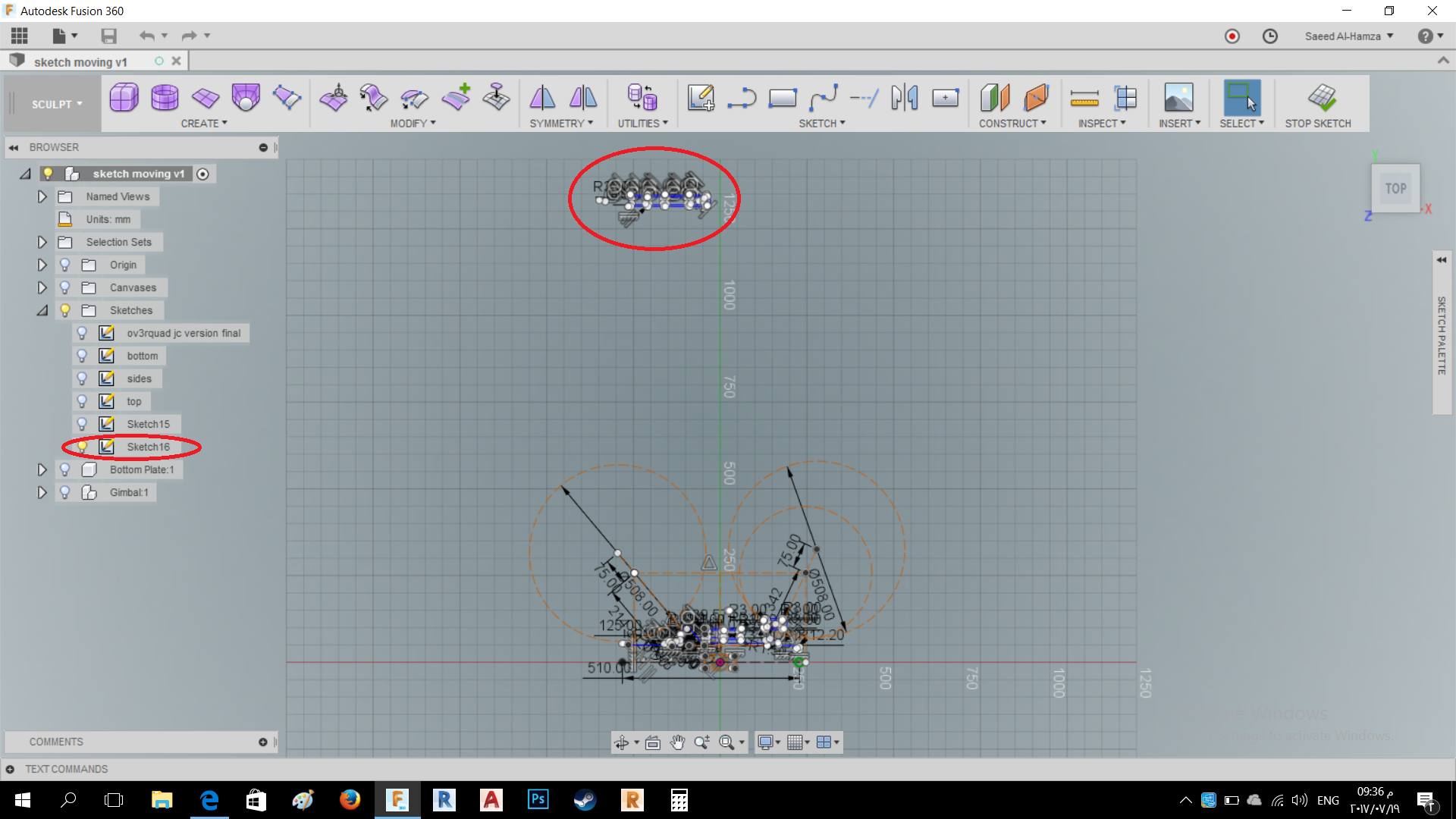Viewport: 1456px width, 819px height.
Task: Open the SCULPT workspace dropdown
Action: (56, 105)
